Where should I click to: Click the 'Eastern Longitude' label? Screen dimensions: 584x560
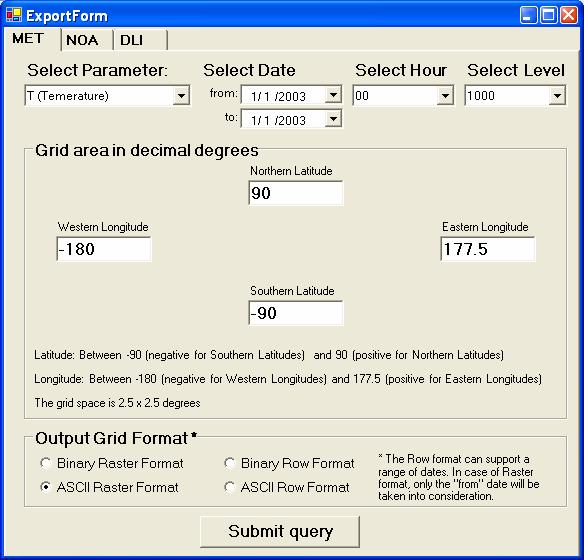pyautogui.click(x=485, y=227)
